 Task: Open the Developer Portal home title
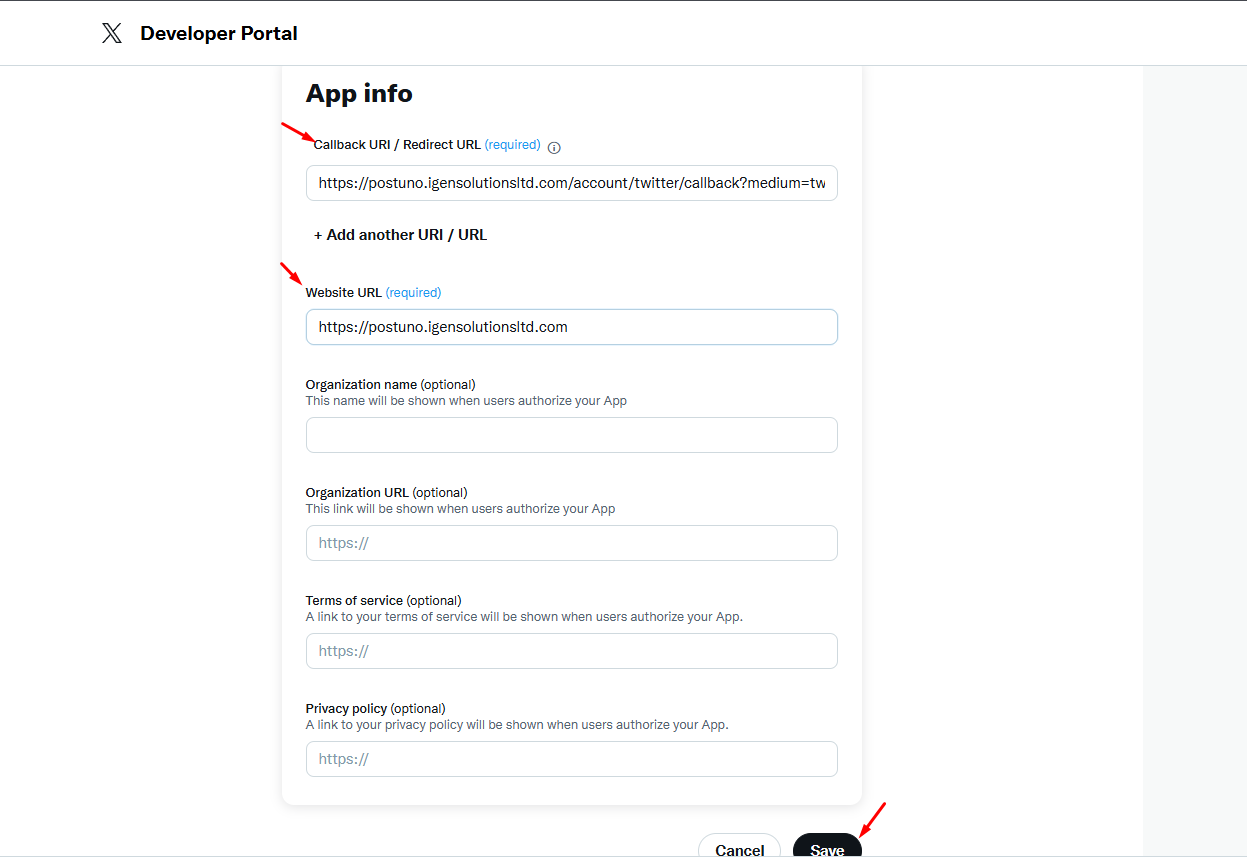tap(218, 33)
